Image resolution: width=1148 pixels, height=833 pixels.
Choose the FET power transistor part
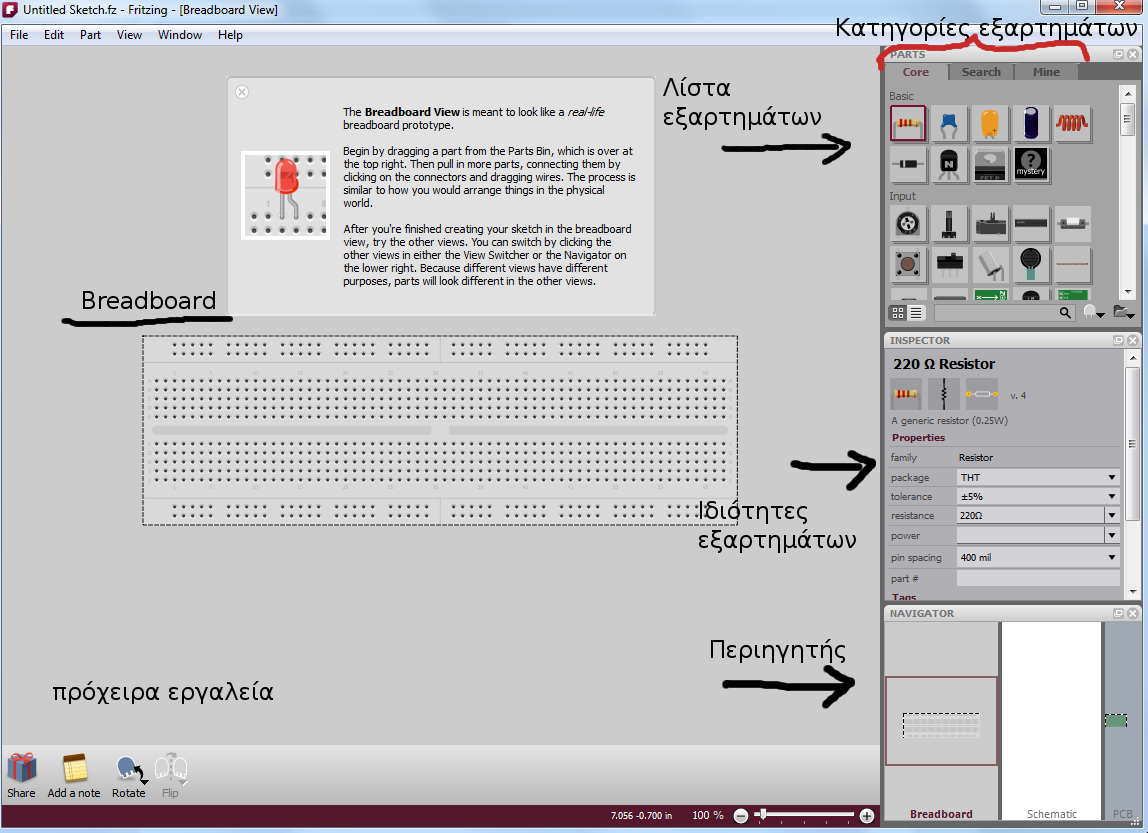pos(990,164)
